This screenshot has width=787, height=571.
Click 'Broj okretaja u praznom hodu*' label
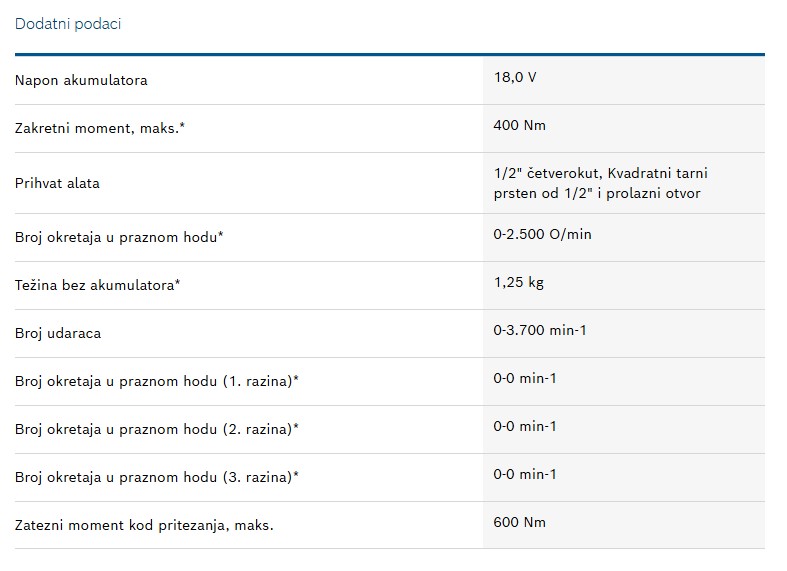[x=119, y=237]
